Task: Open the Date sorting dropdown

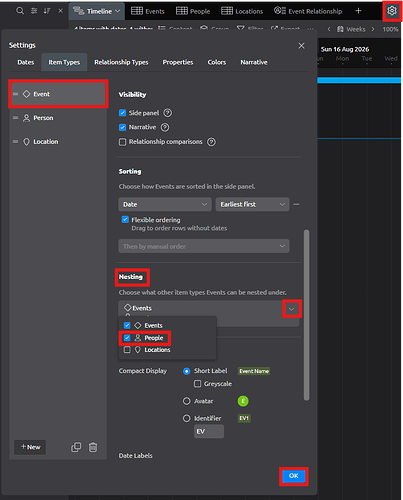Action: click(165, 204)
